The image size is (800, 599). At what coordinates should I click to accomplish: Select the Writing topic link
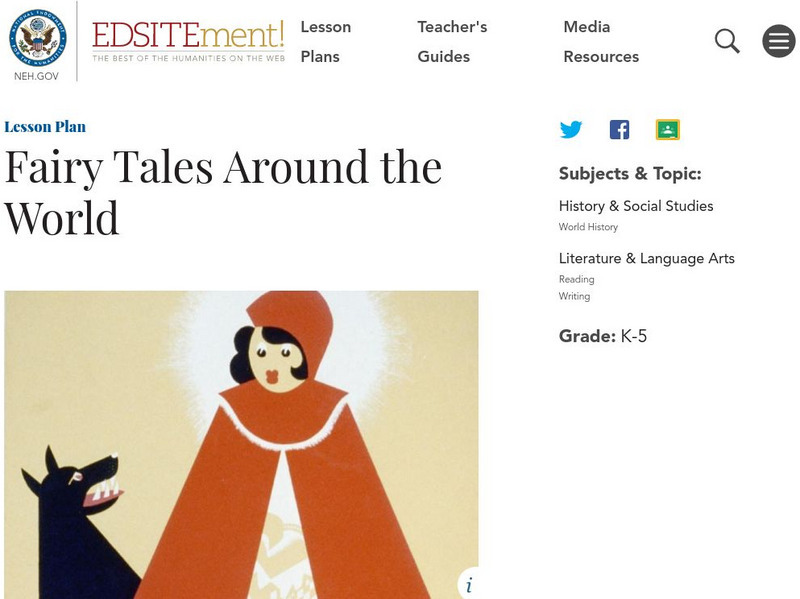coord(574,296)
